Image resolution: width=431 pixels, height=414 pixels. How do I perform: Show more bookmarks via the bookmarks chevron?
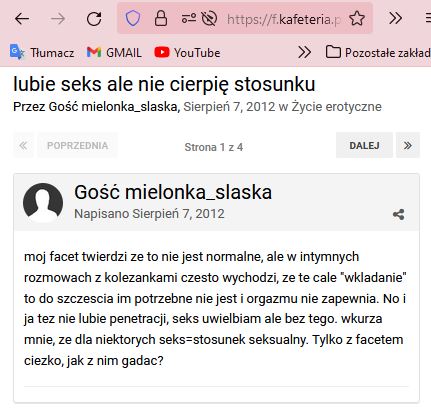point(305,52)
